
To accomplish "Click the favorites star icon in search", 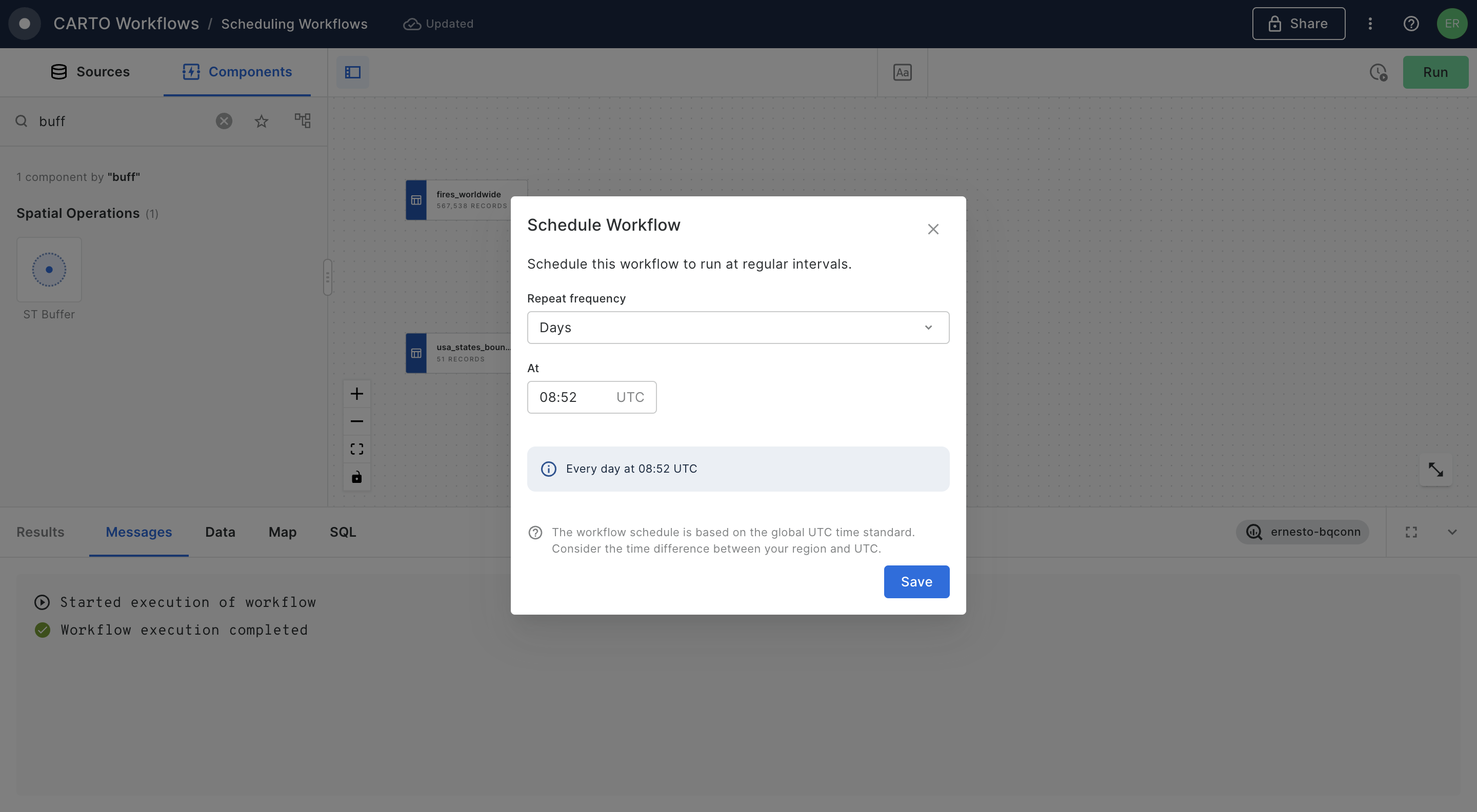I will click(262, 121).
